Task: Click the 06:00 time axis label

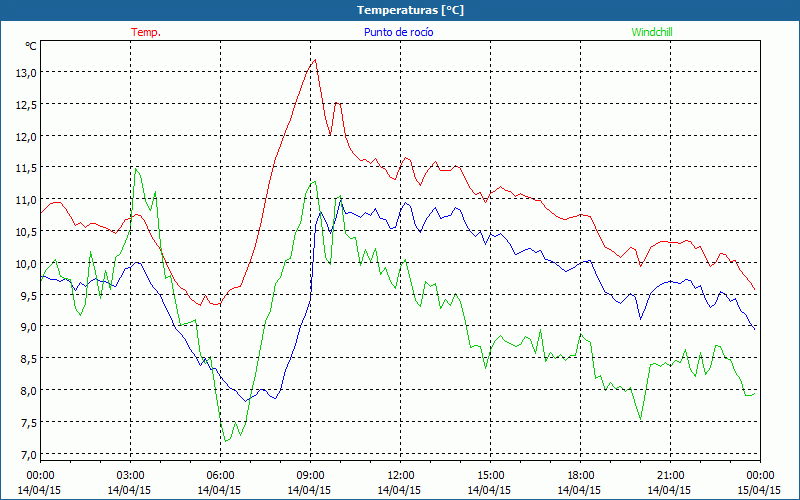Action: coord(220,476)
